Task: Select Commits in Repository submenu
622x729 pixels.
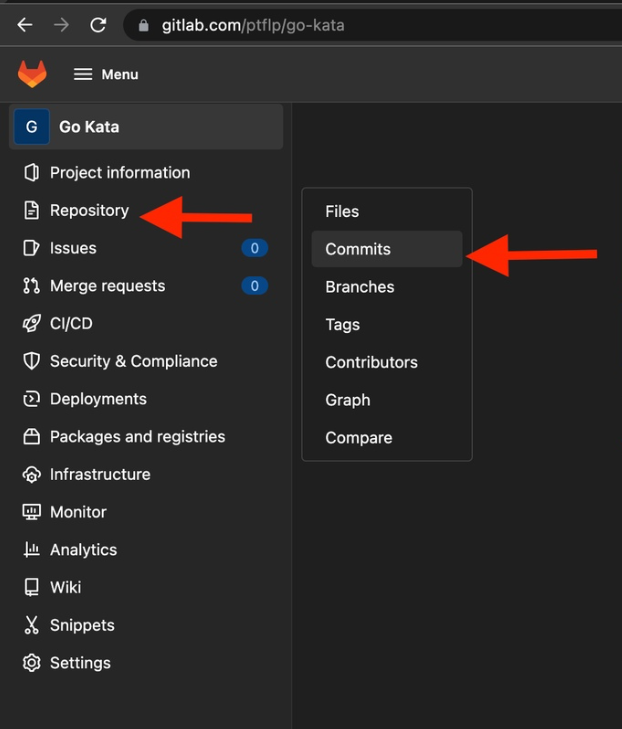Action: (358, 249)
